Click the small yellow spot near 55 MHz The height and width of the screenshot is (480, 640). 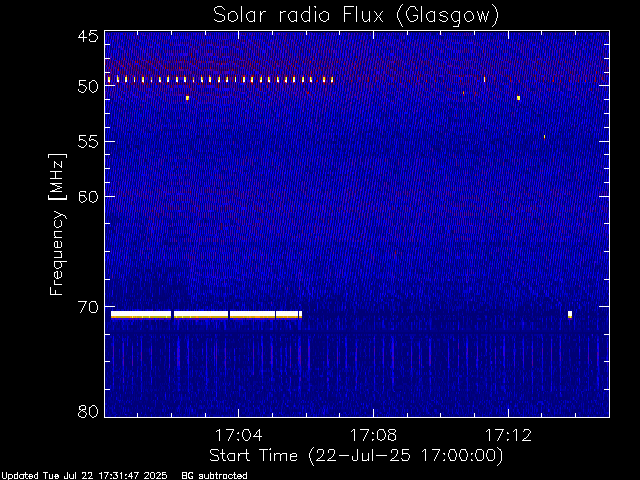[x=544, y=137]
